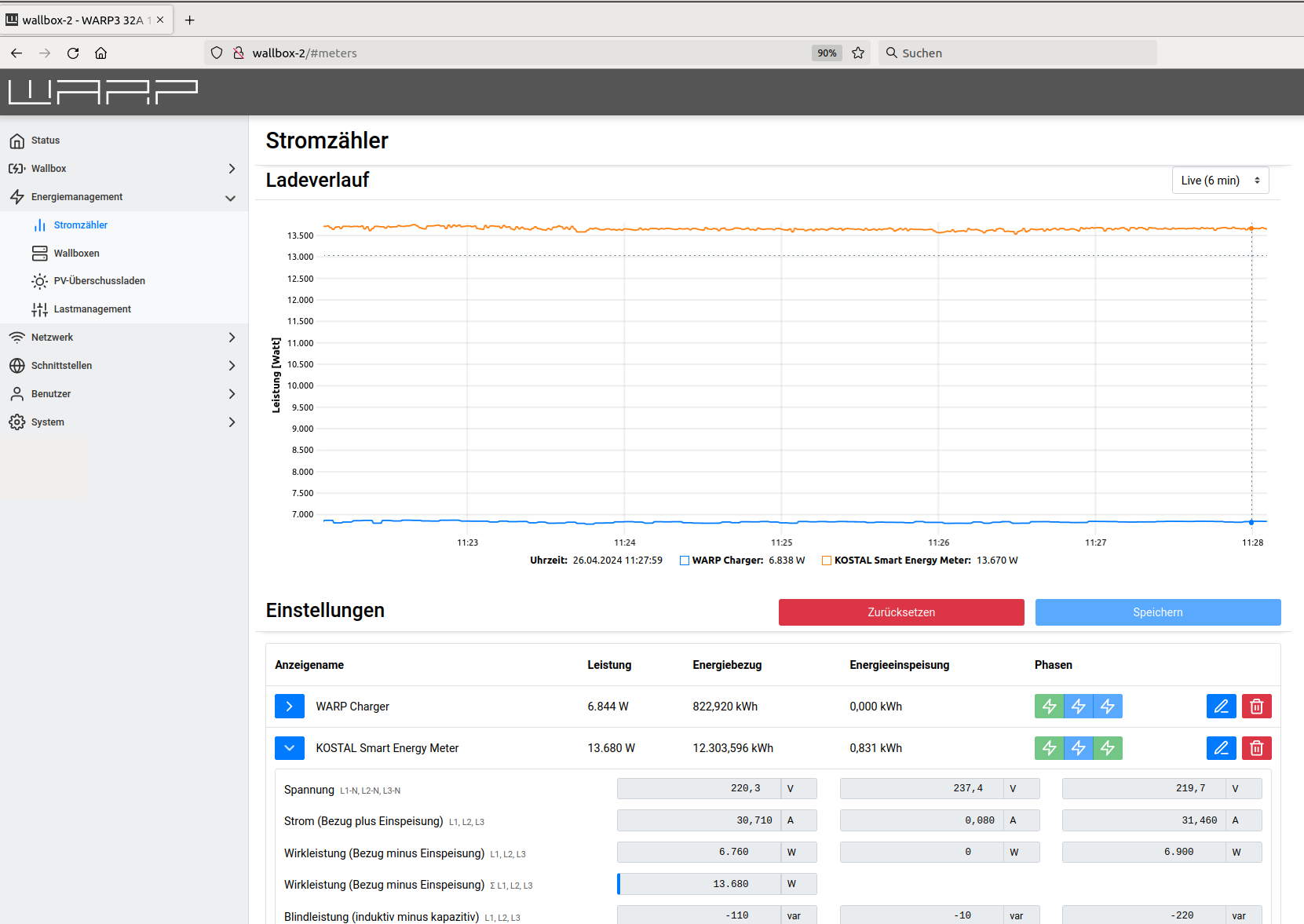Click the blue Speichern button
This screenshot has width=1304, height=924.
tap(1158, 612)
